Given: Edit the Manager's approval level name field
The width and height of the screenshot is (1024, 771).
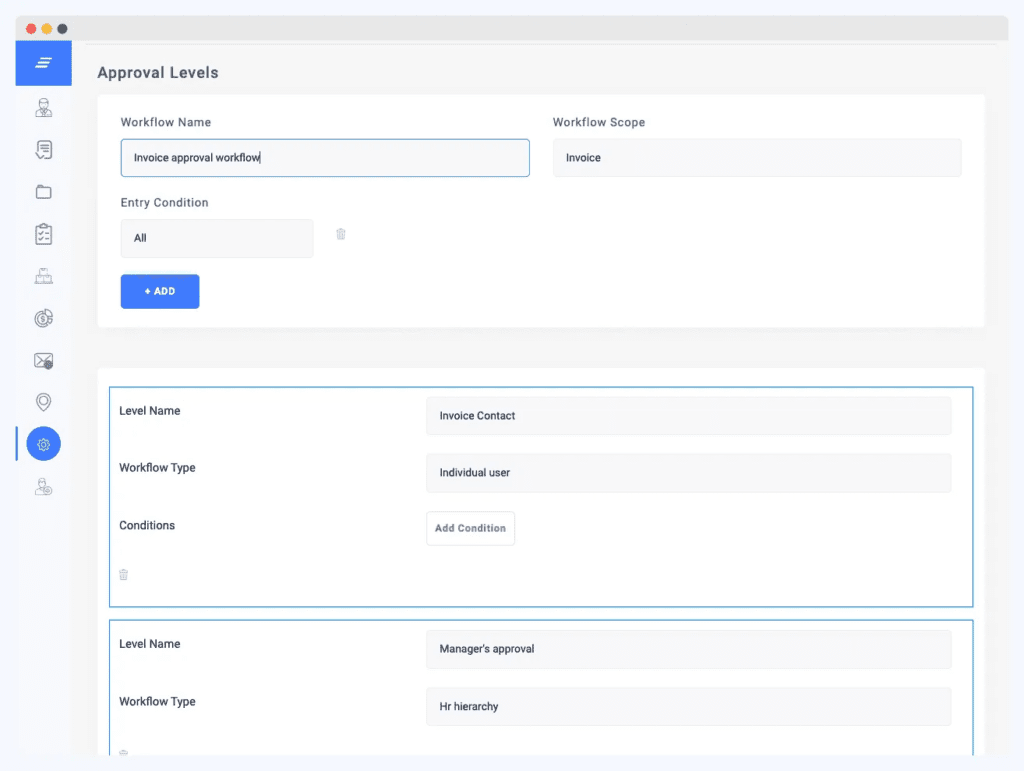Looking at the screenshot, I should 689,649.
